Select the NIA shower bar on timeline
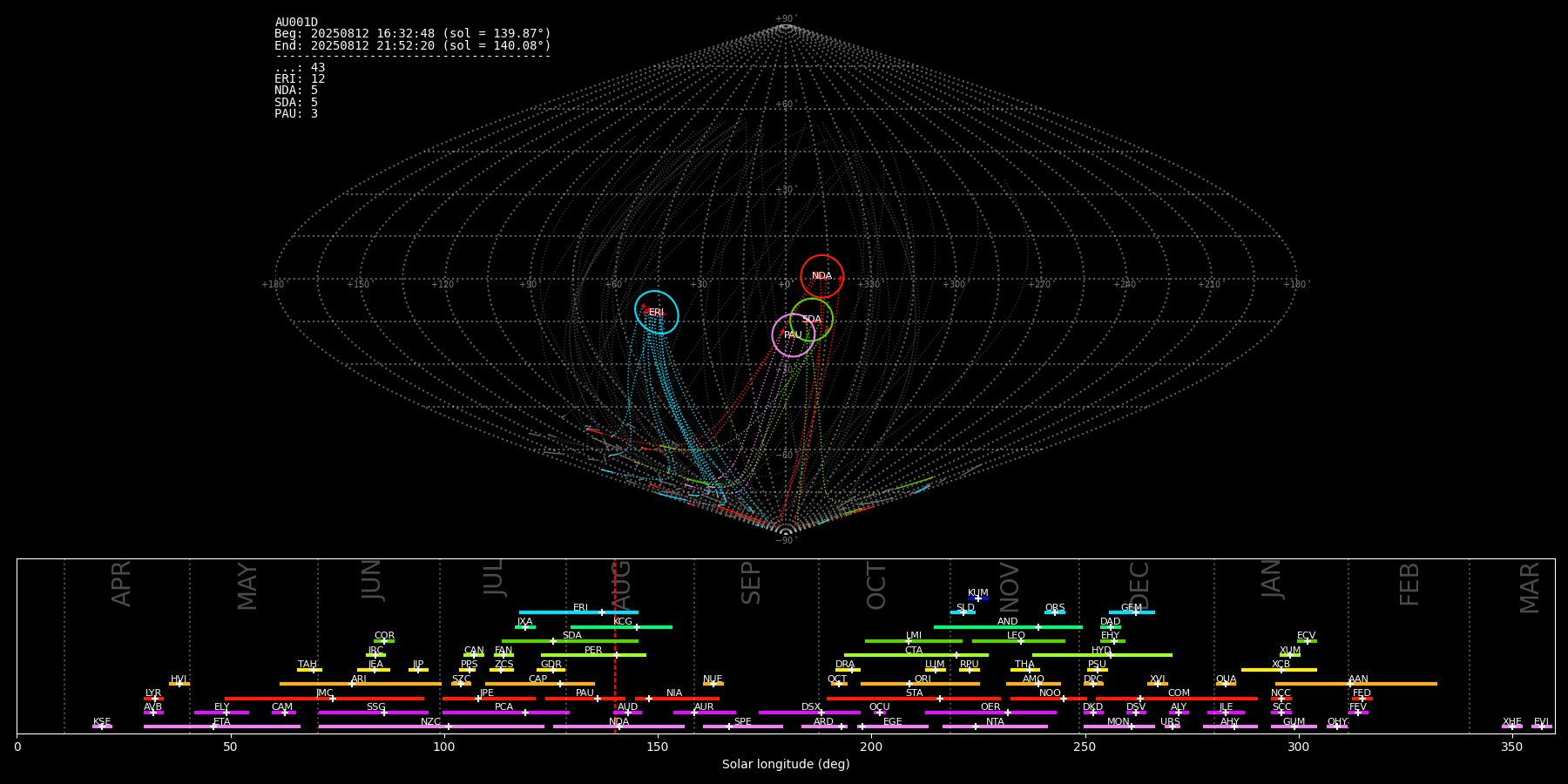1568x784 pixels. [x=677, y=699]
